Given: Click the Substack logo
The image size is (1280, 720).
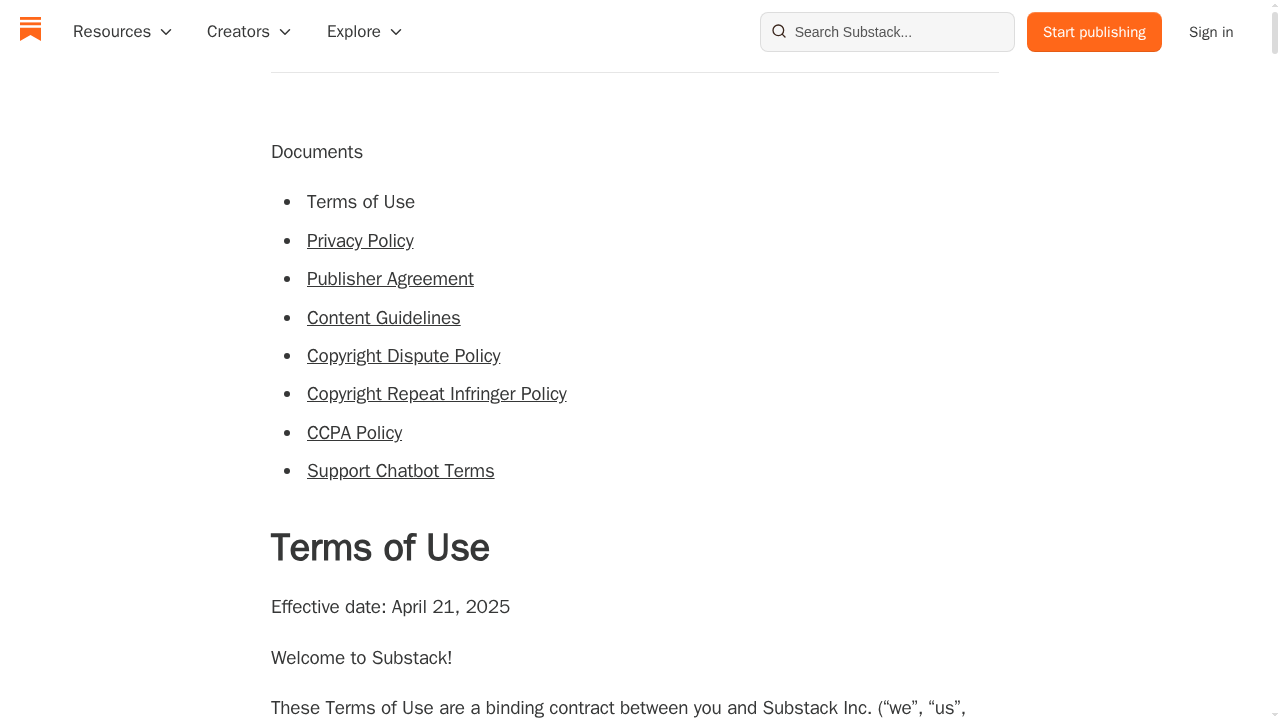Looking at the screenshot, I should 30,30.
